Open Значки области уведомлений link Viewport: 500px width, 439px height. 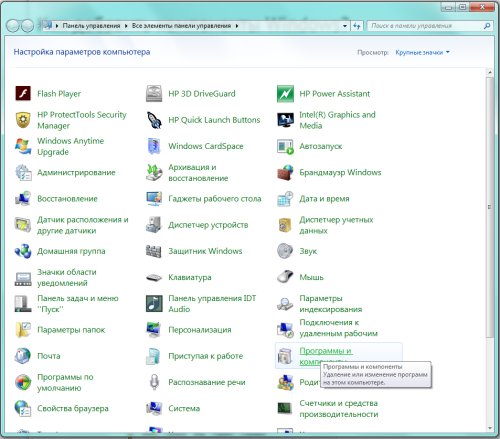(67, 277)
